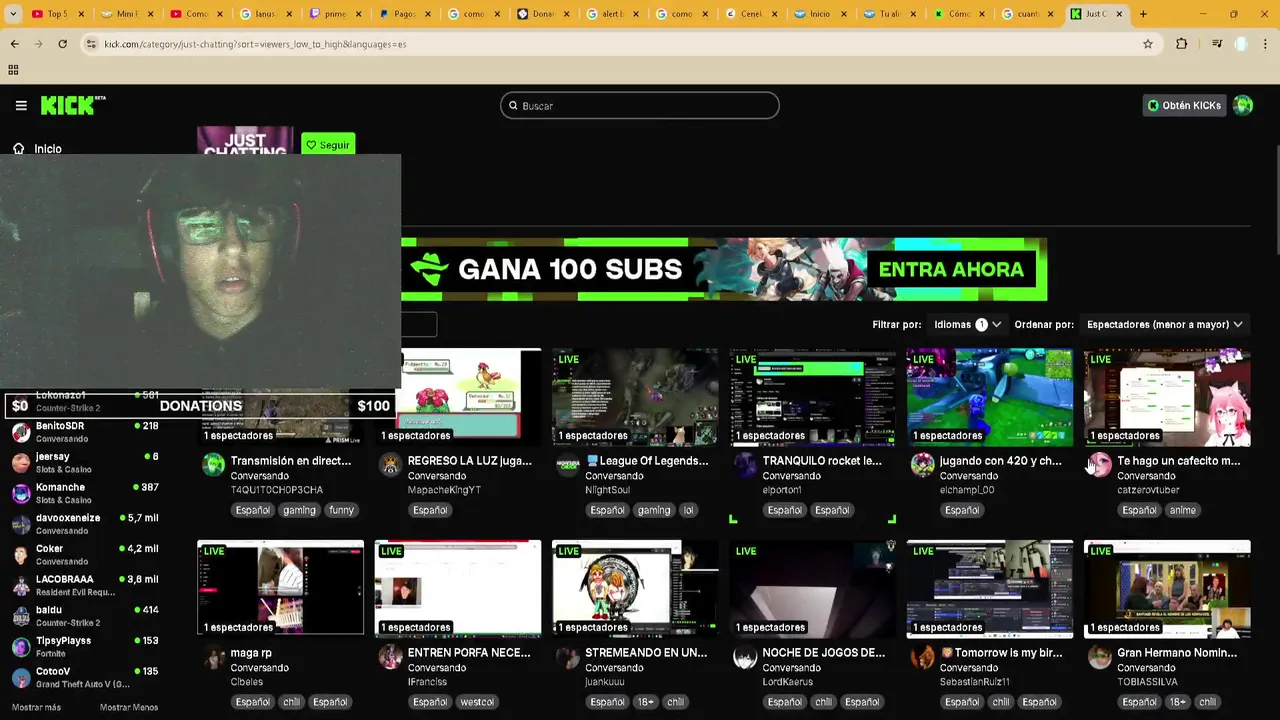Open the STREMEANDO EN UN stream thumbnail

(x=635, y=588)
